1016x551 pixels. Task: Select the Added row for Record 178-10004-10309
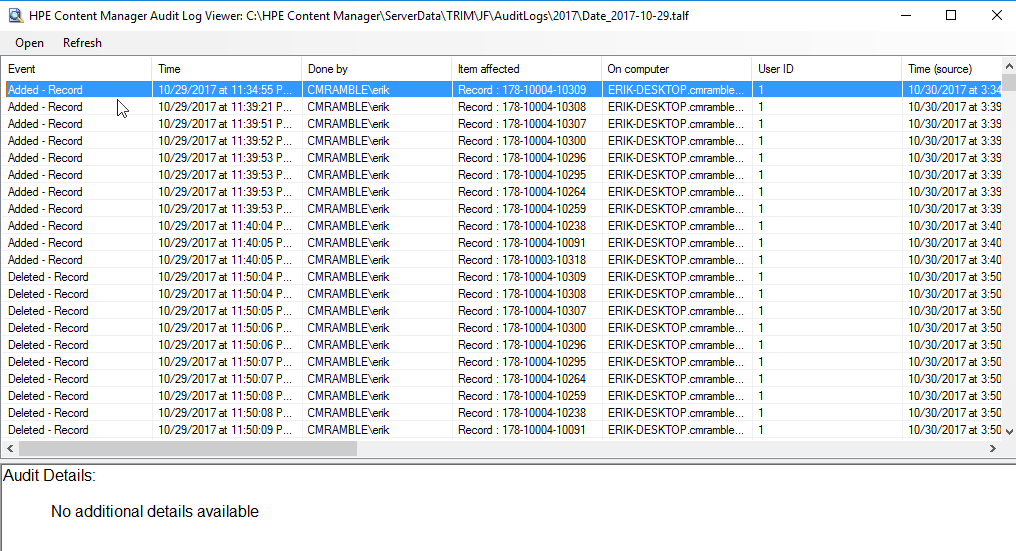[502, 89]
